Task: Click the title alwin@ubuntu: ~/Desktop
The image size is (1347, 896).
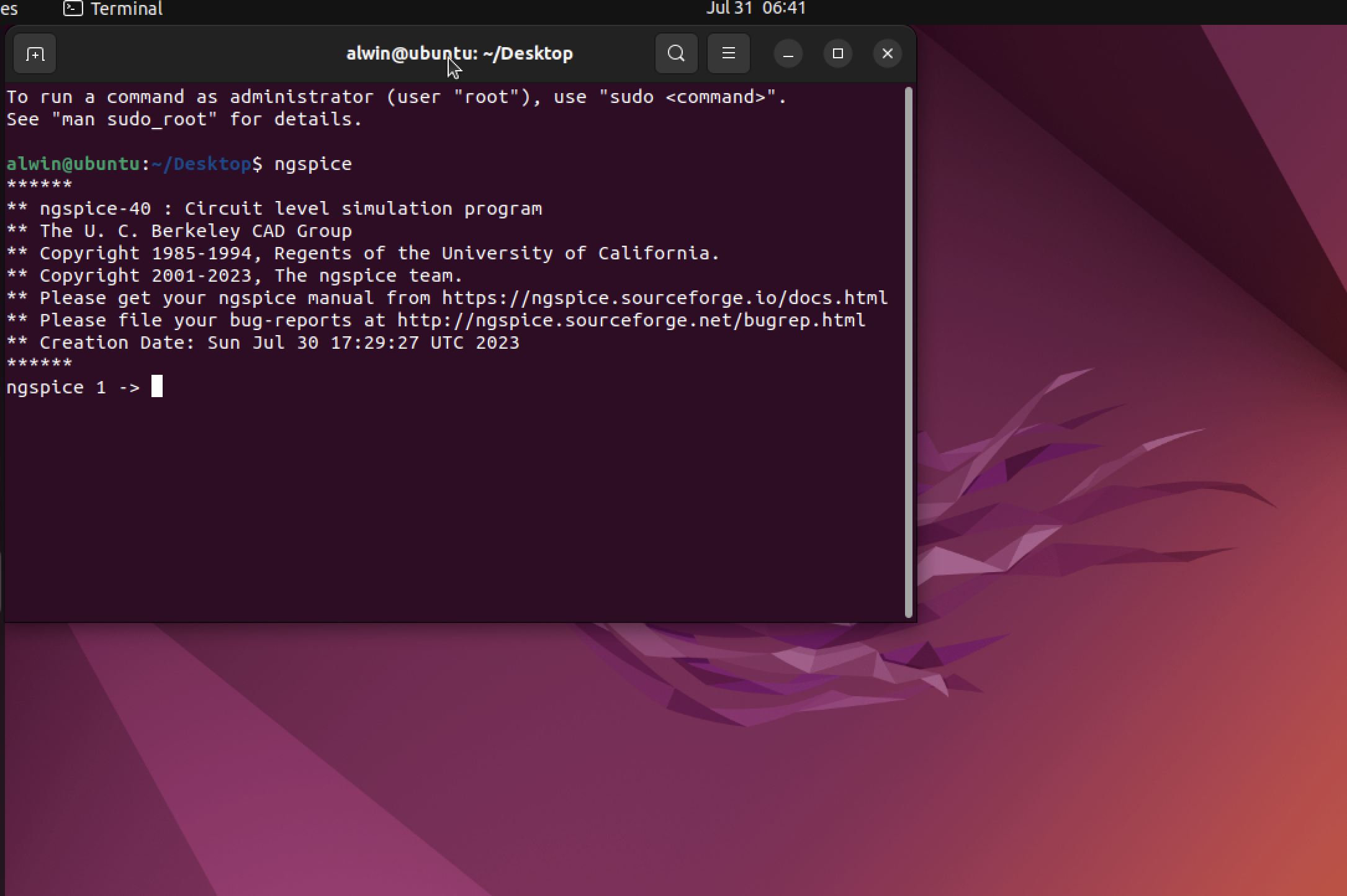Action: (459, 53)
